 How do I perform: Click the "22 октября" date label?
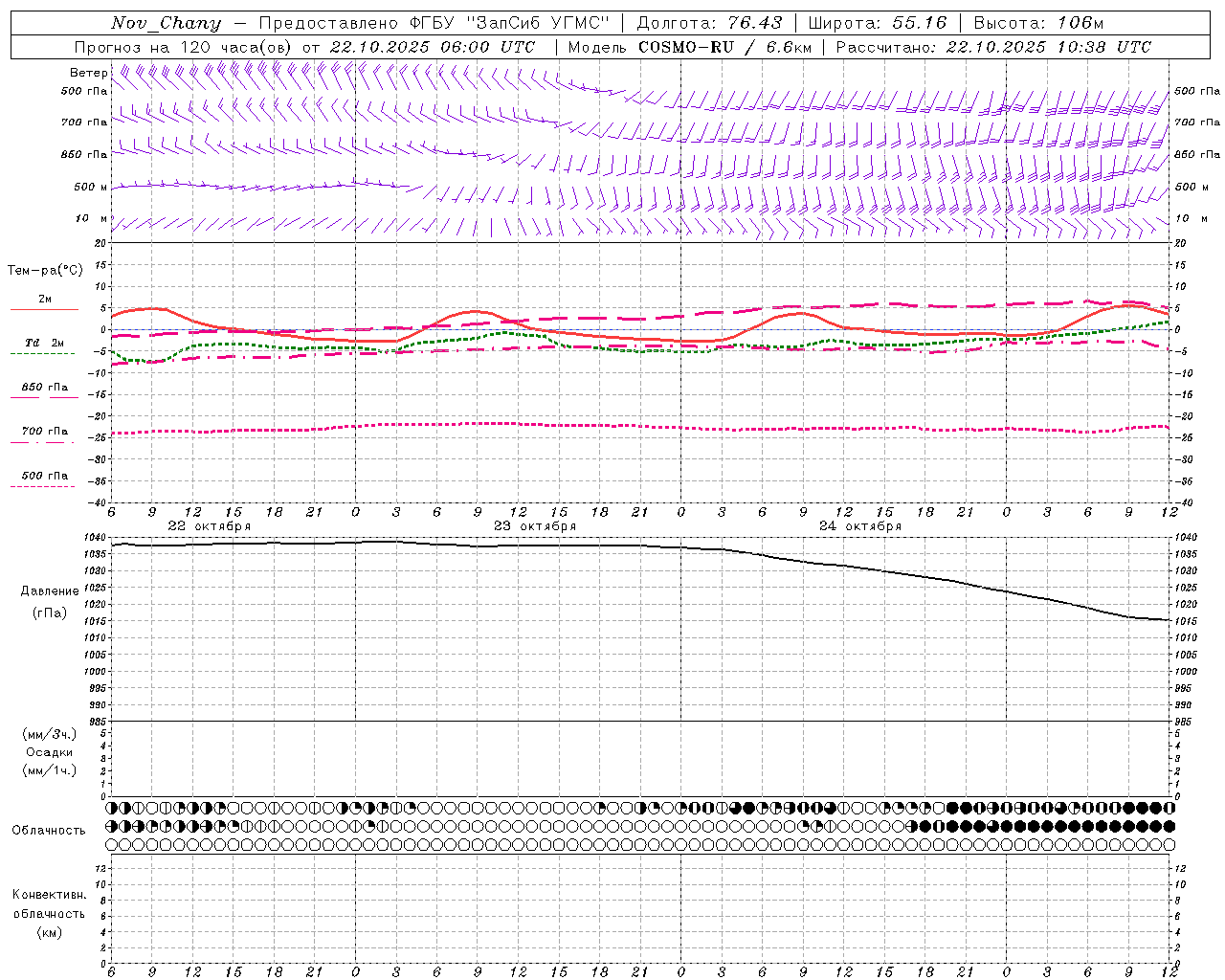coord(210,526)
